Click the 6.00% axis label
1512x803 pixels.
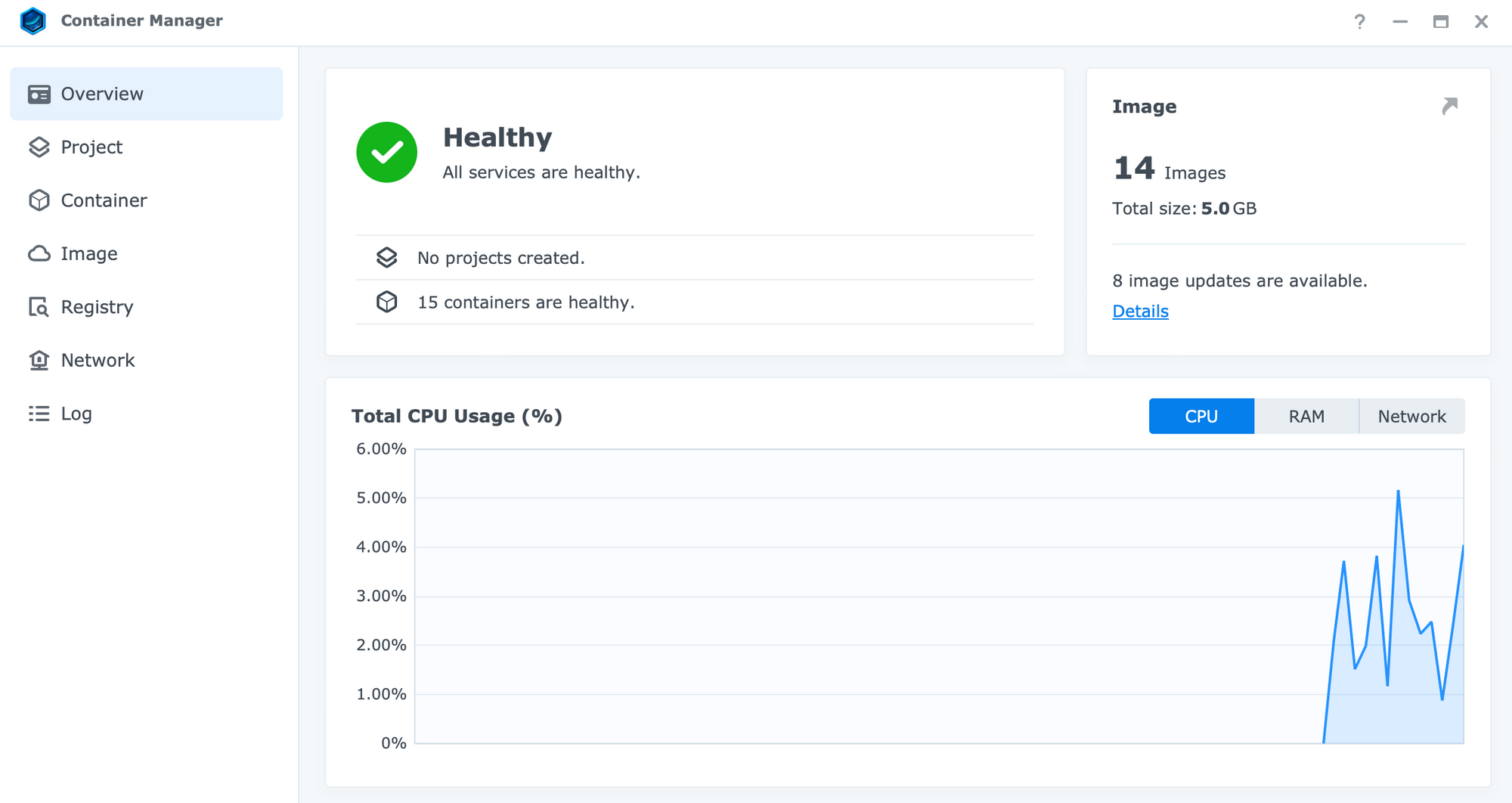pos(381,448)
